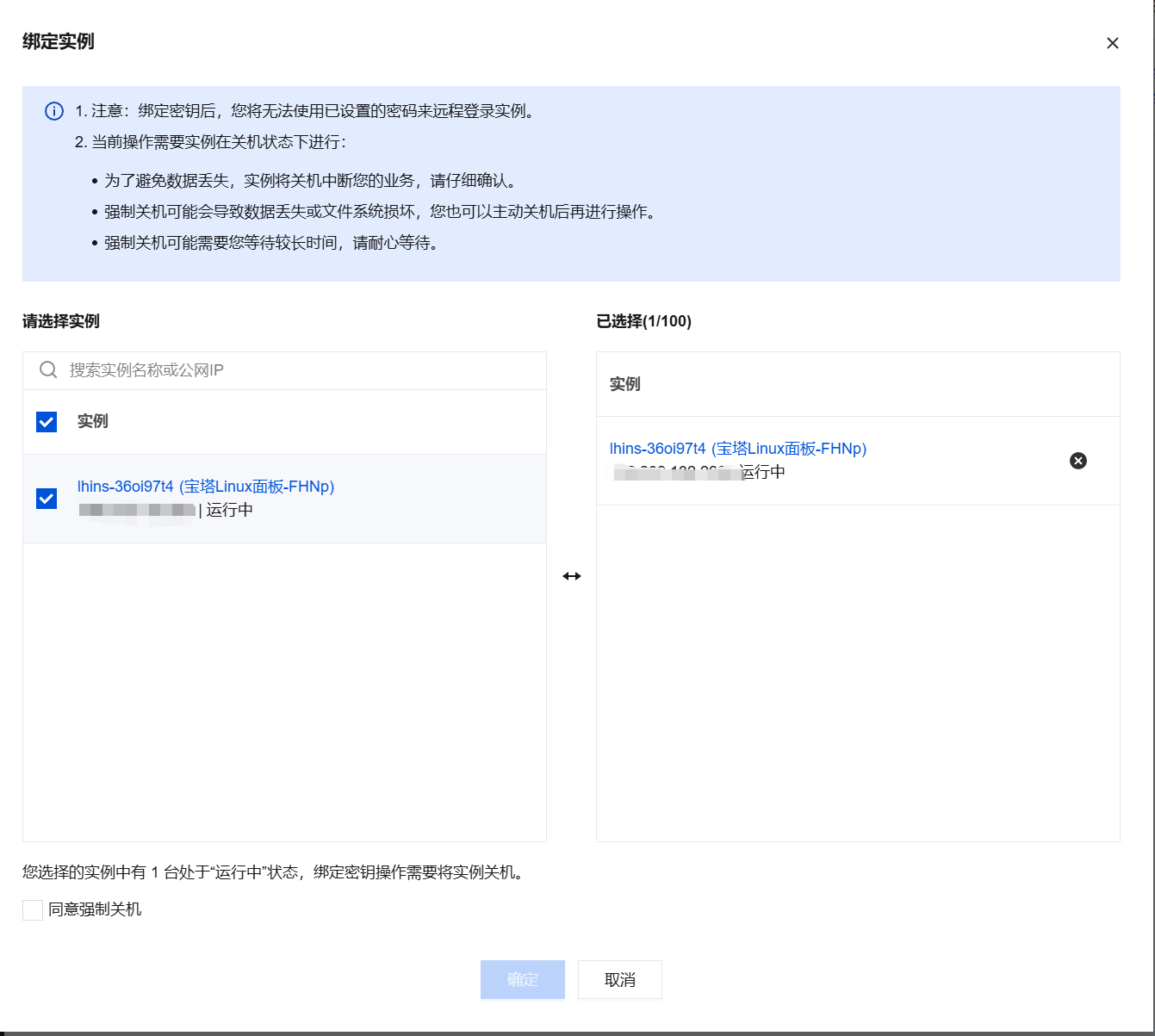Focus the 搜索实例名称或公网IP search field

coord(293,370)
